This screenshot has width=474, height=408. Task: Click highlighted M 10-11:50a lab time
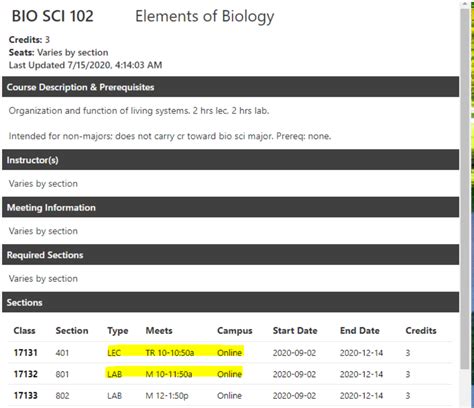(169, 374)
